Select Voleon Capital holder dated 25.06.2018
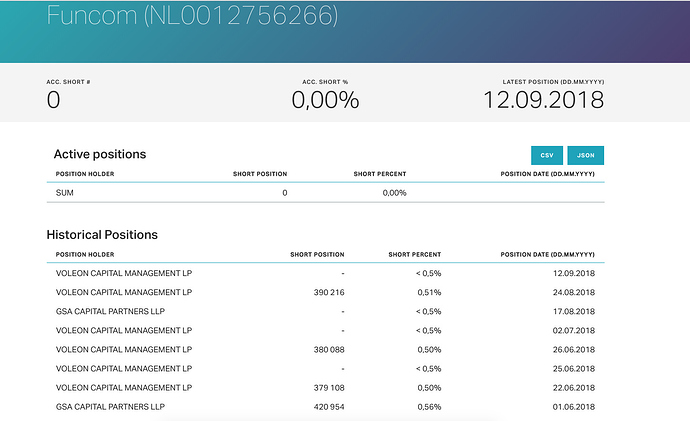Viewport: 690px width, 421px height. coord(124,369)
